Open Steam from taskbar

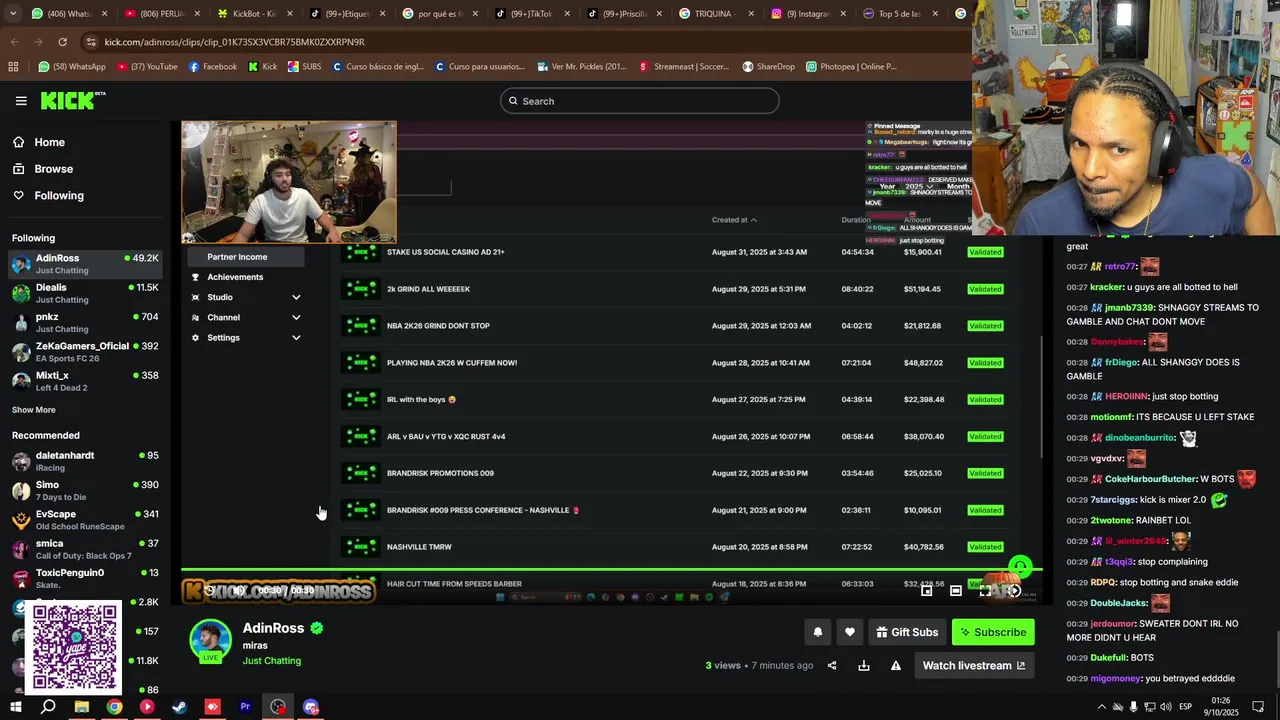(179, 707)
